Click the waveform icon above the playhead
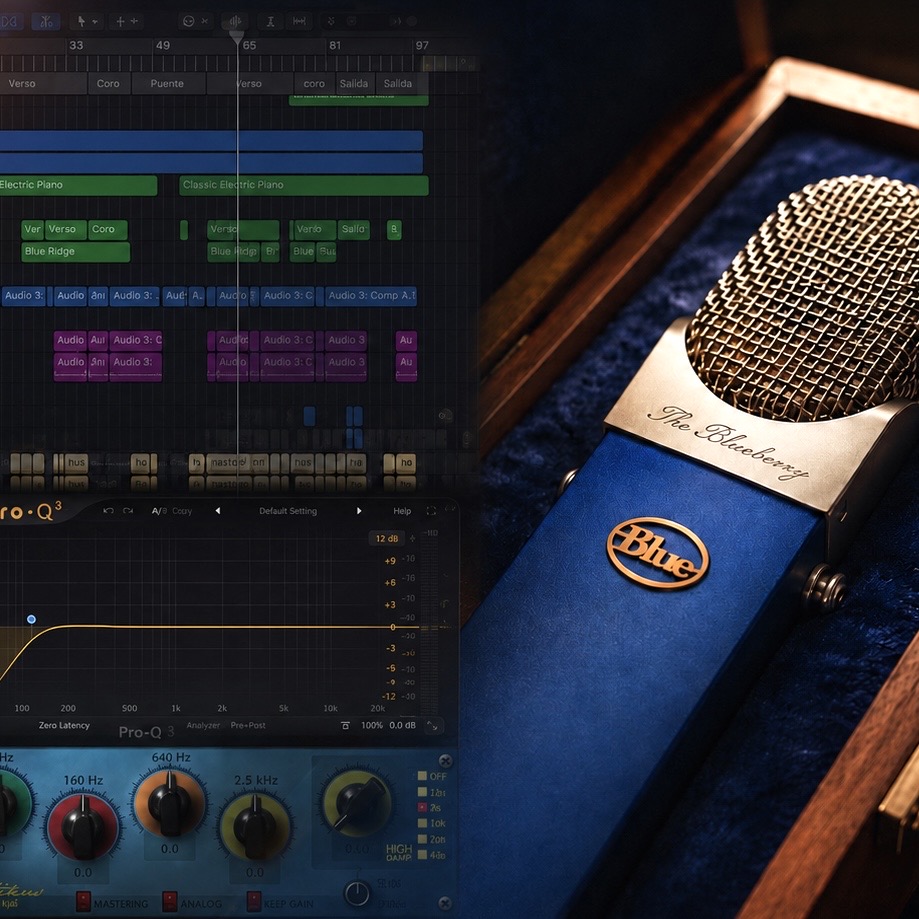The height and width of the screenshot is (919, 919). click(235, 22)
